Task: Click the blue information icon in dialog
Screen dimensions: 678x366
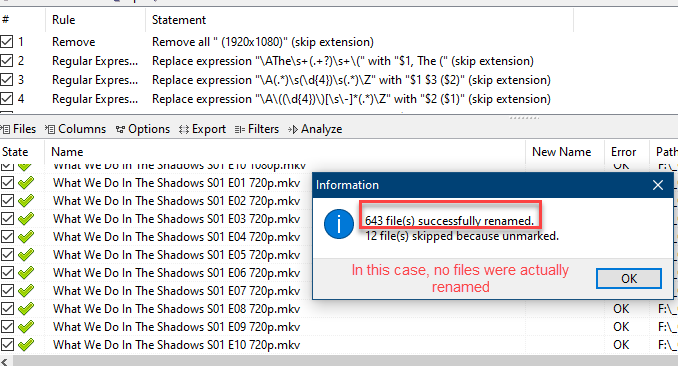Action: point(339,224)
